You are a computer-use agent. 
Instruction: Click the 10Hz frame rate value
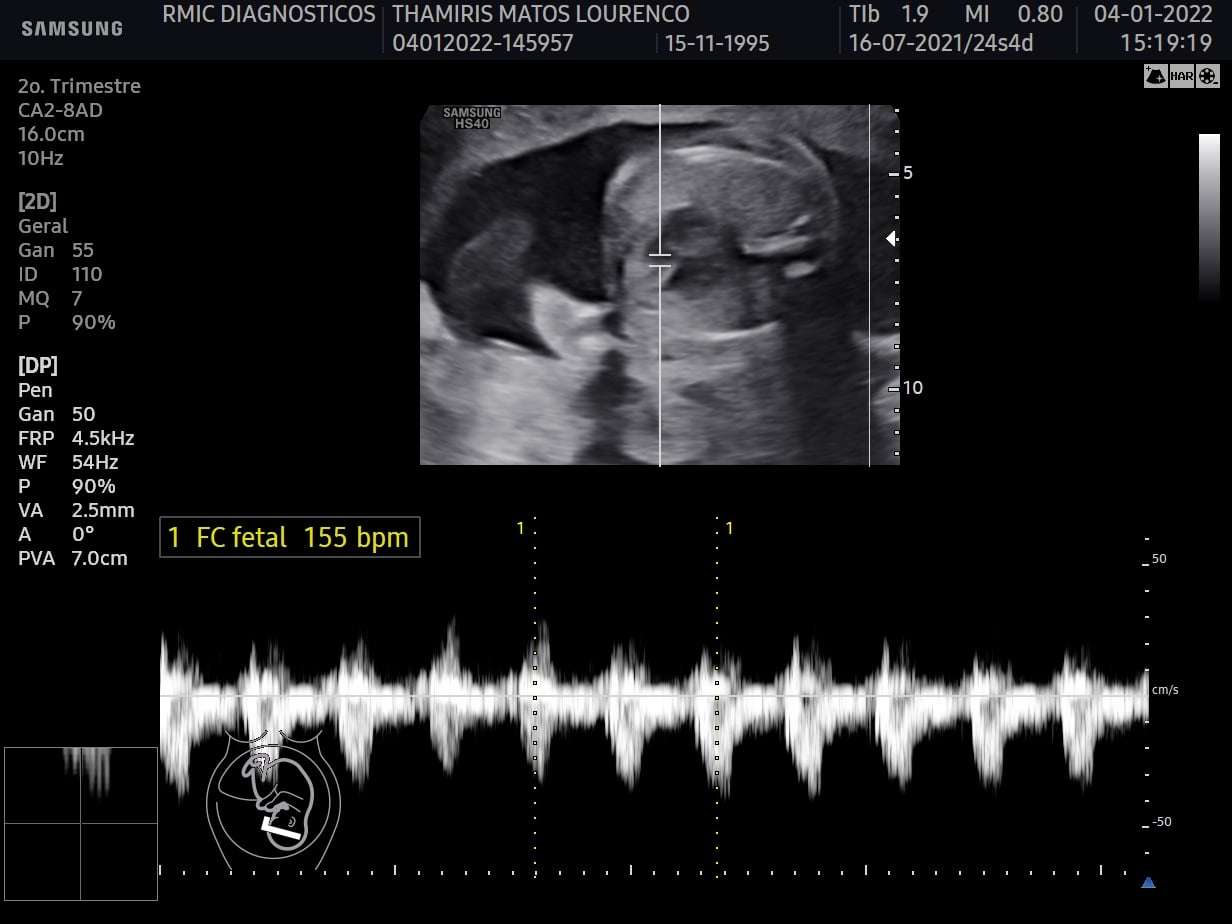pyautogui.click(x=41, y=158)
